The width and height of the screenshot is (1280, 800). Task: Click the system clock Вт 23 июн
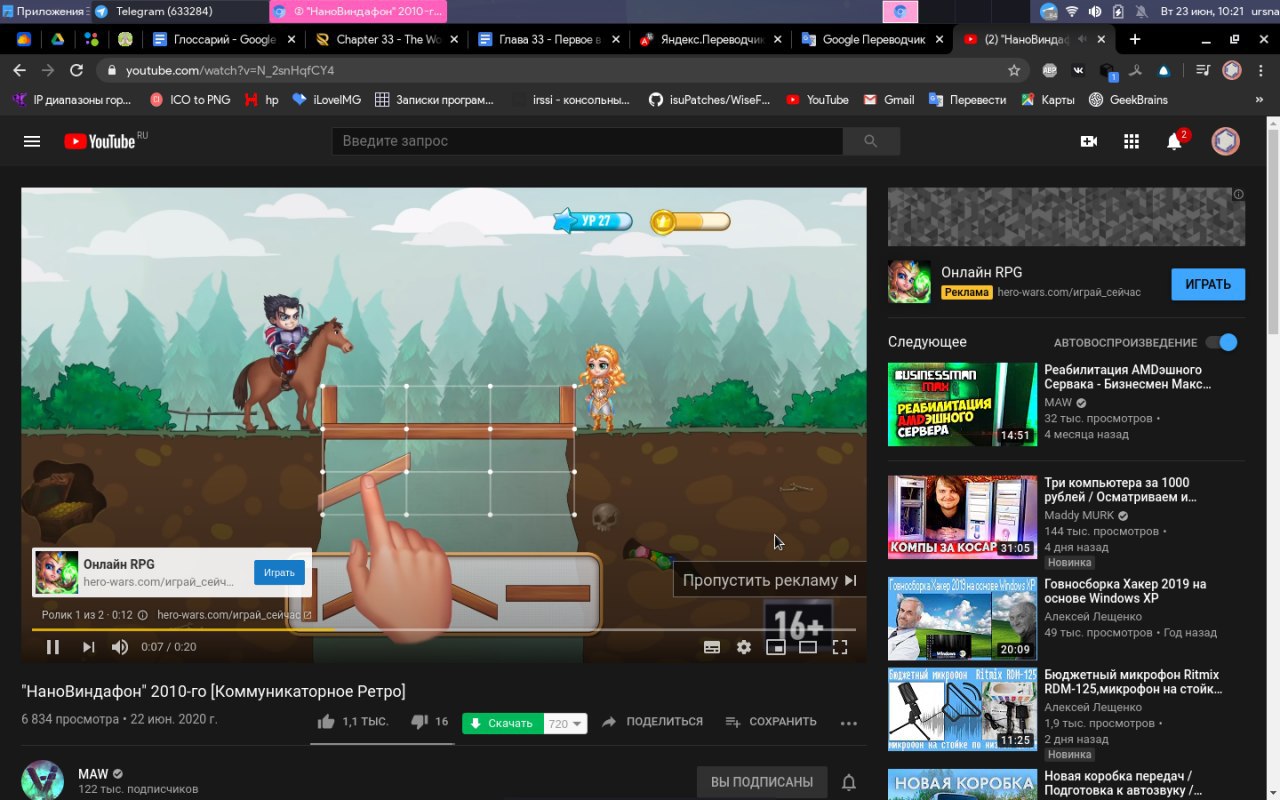1202,11
